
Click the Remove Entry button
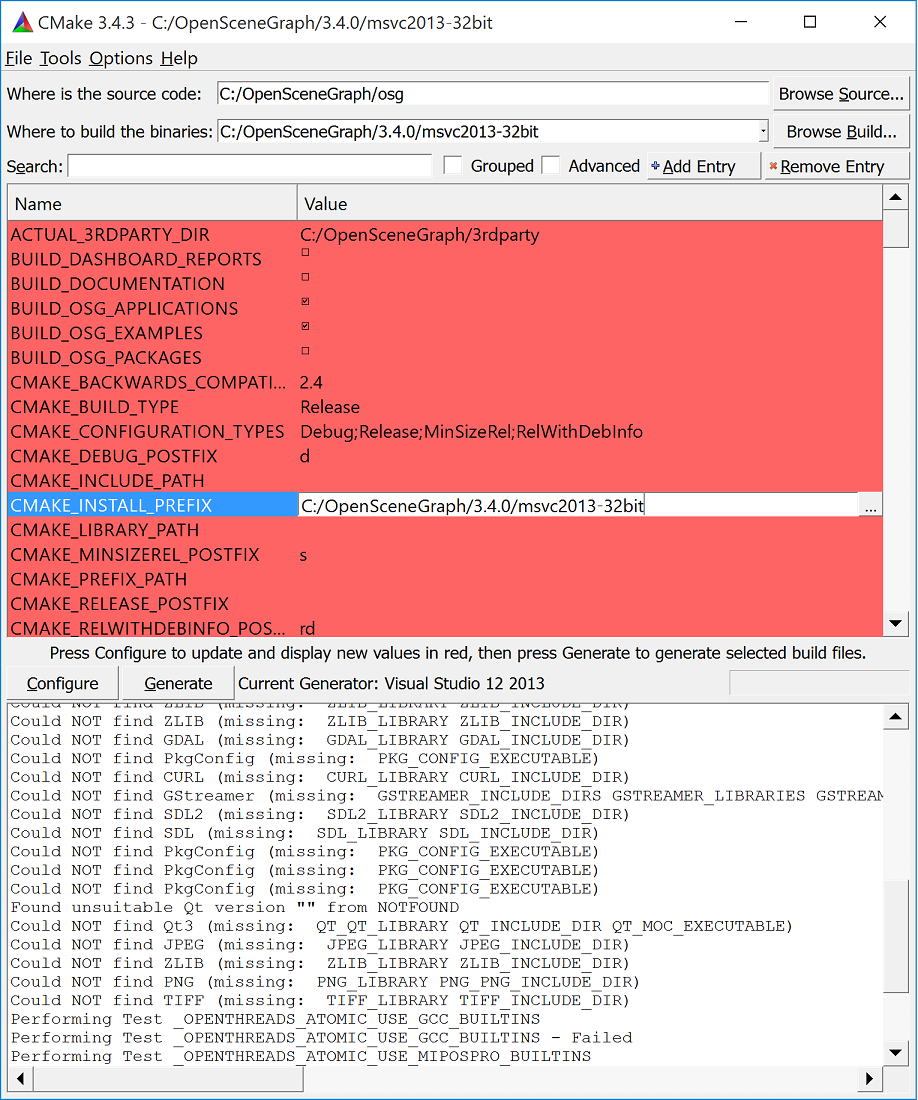point(836,166)
